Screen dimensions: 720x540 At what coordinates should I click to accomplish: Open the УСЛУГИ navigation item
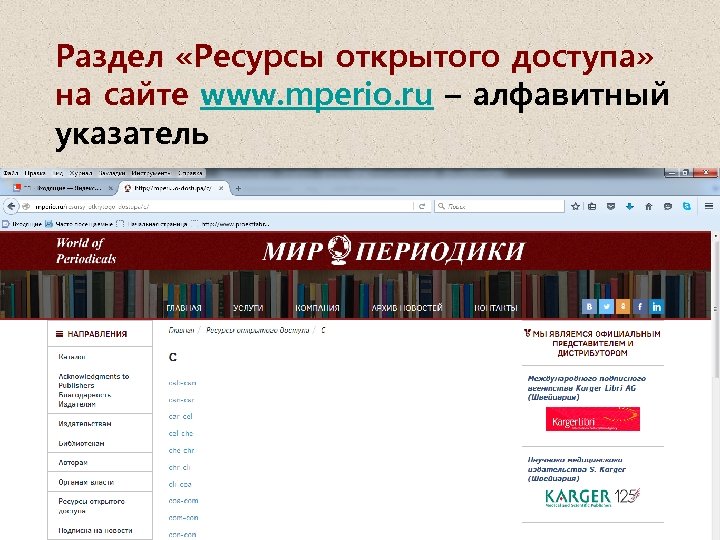248,308
